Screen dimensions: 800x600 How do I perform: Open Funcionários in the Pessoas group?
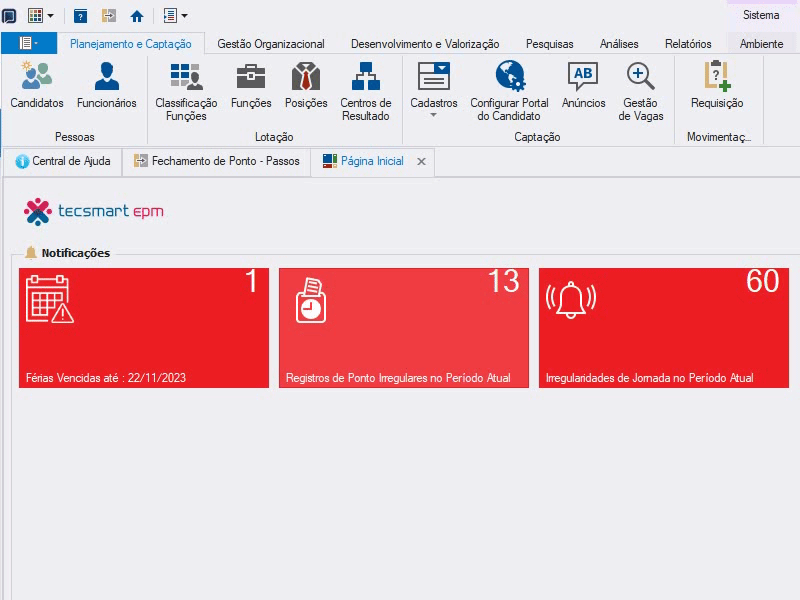(107, 85)
